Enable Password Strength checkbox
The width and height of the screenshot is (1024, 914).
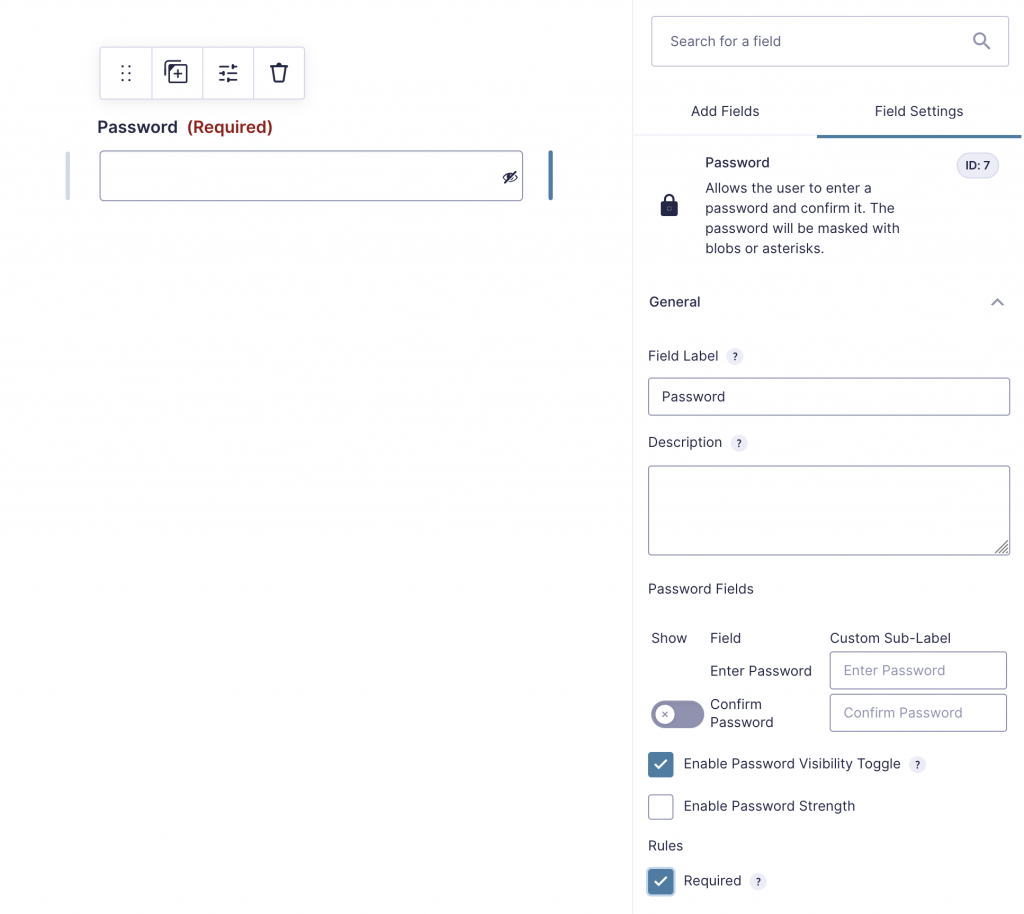click(x=661, y=806)
